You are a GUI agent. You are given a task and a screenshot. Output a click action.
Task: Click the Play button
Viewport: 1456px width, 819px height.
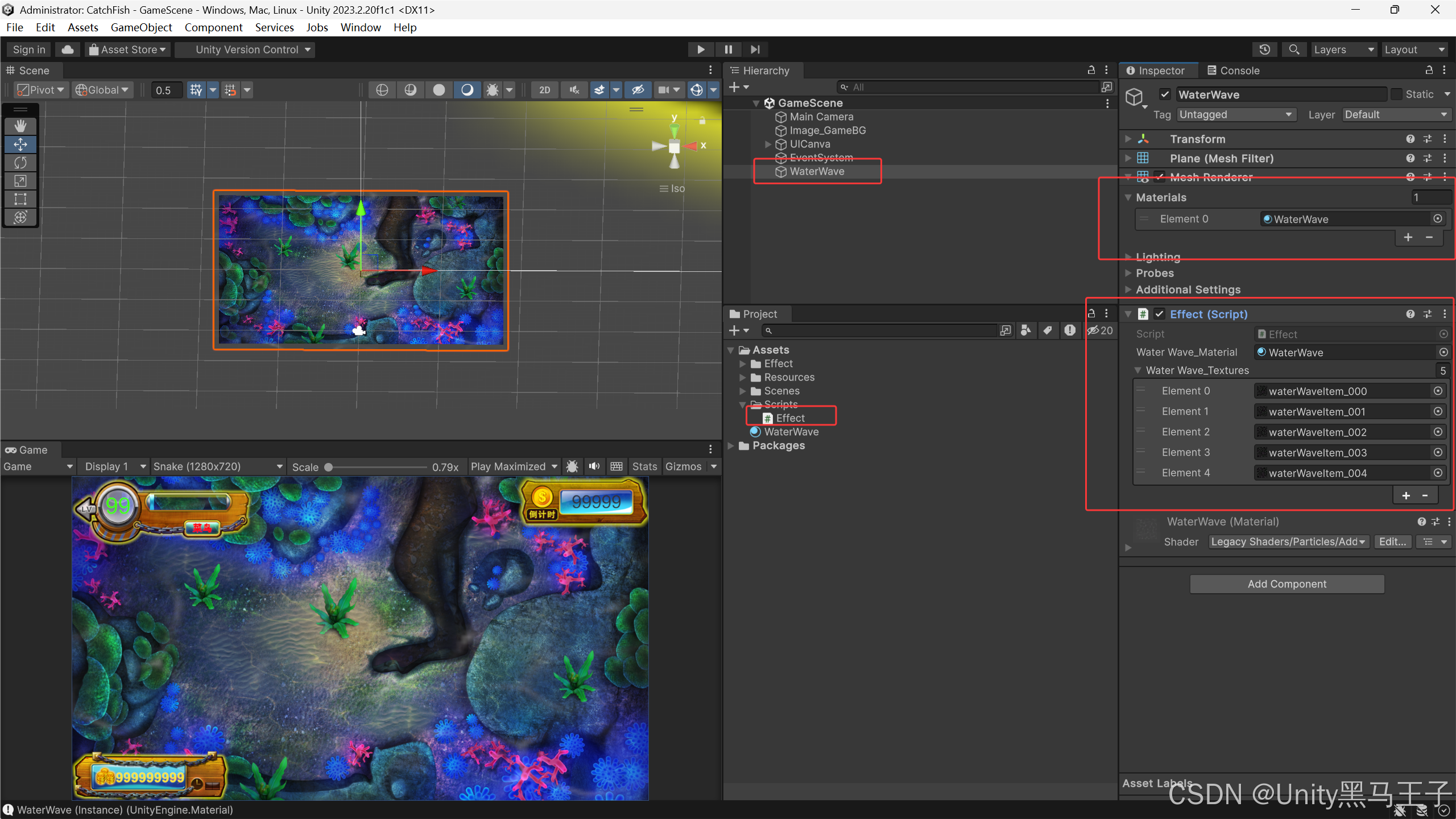[701, 49]
